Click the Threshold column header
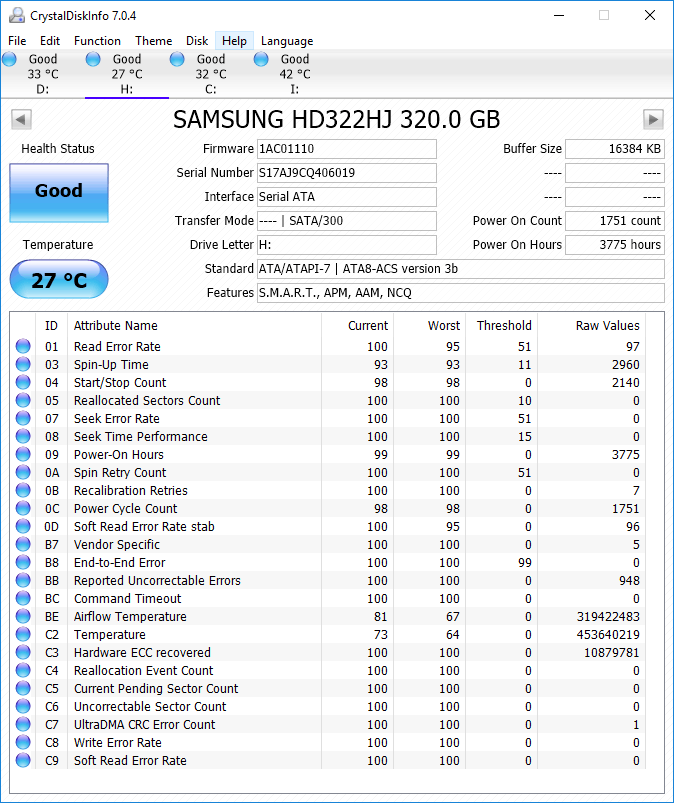This screenshot has height=803, width=674. pos(504,326)
